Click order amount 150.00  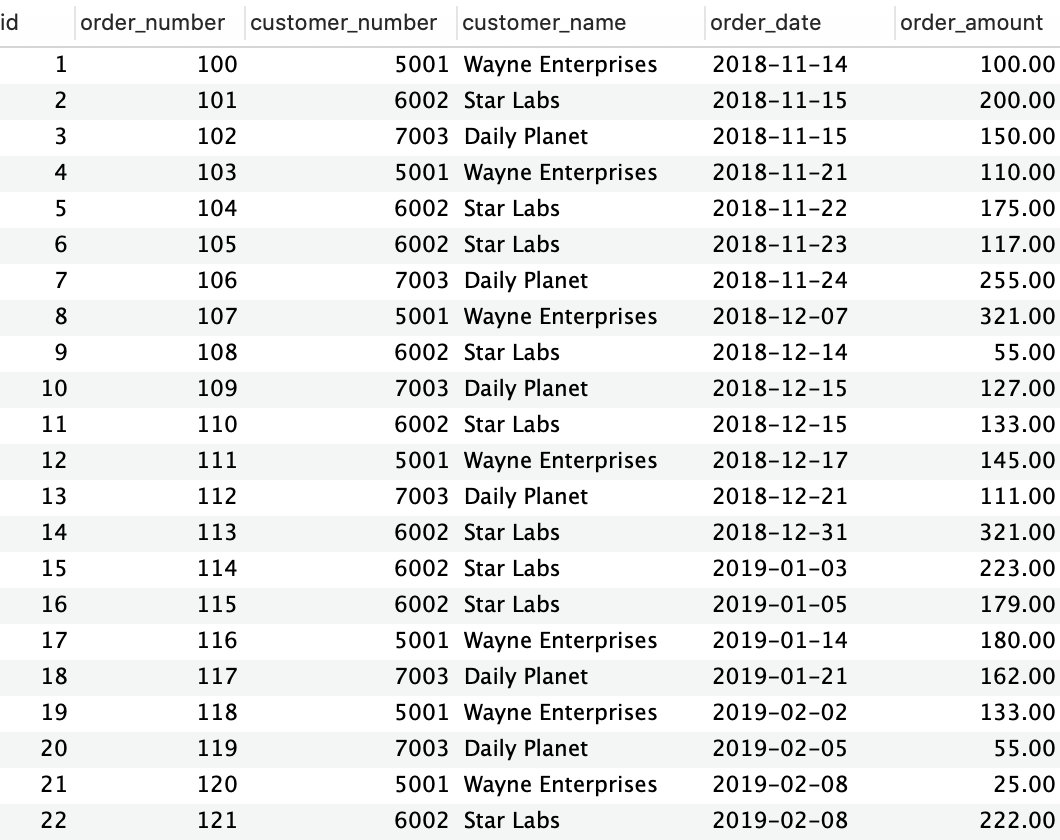(1017, 137)
